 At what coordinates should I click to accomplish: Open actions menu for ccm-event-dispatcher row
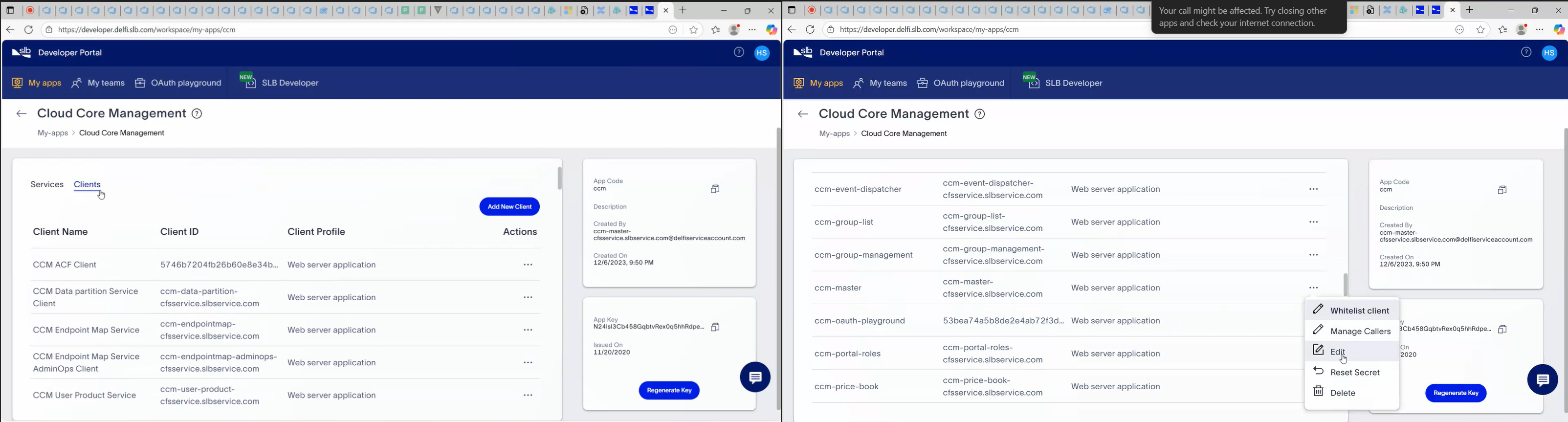[1314, 189]
